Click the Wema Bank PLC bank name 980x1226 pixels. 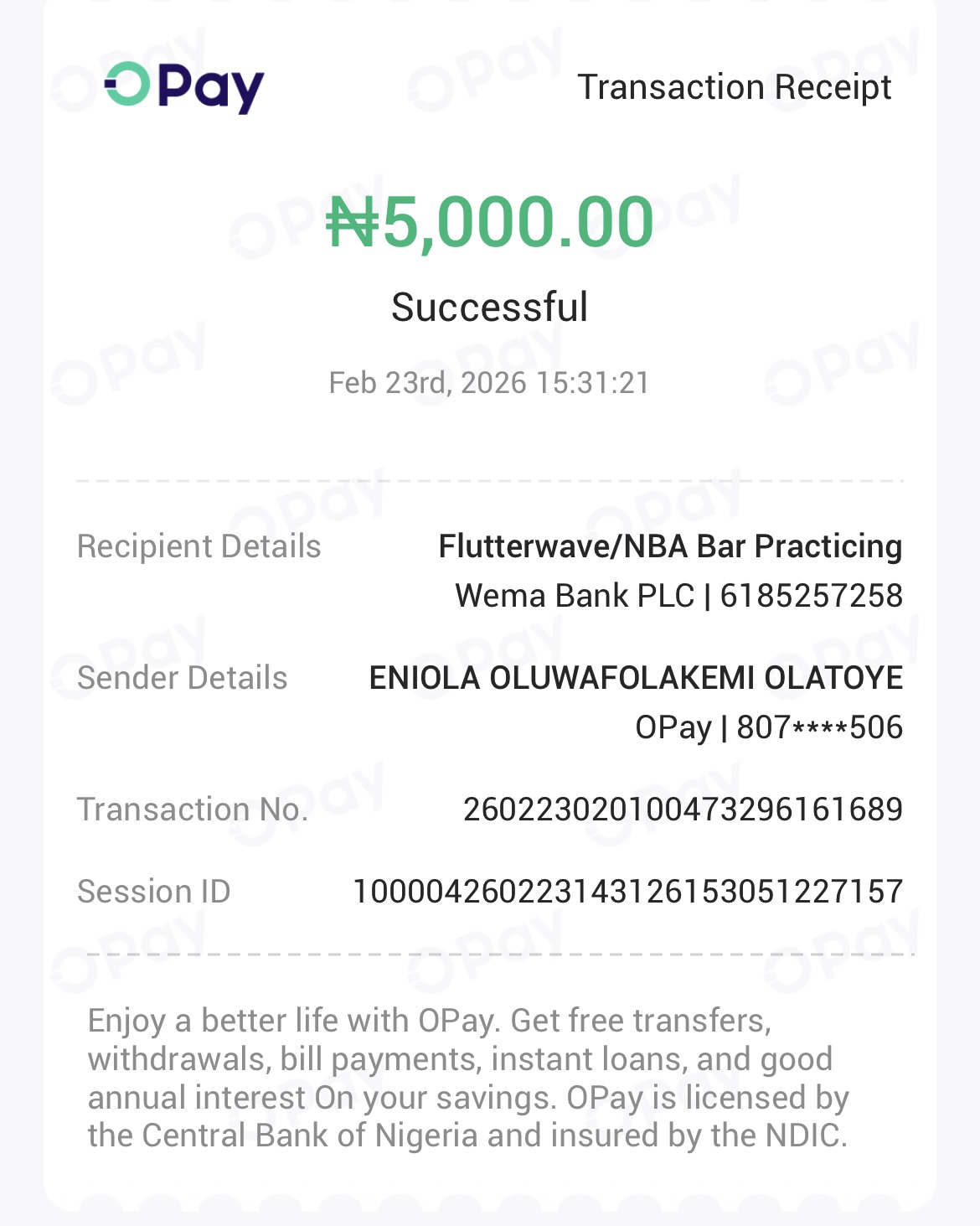tap(575, 596)
